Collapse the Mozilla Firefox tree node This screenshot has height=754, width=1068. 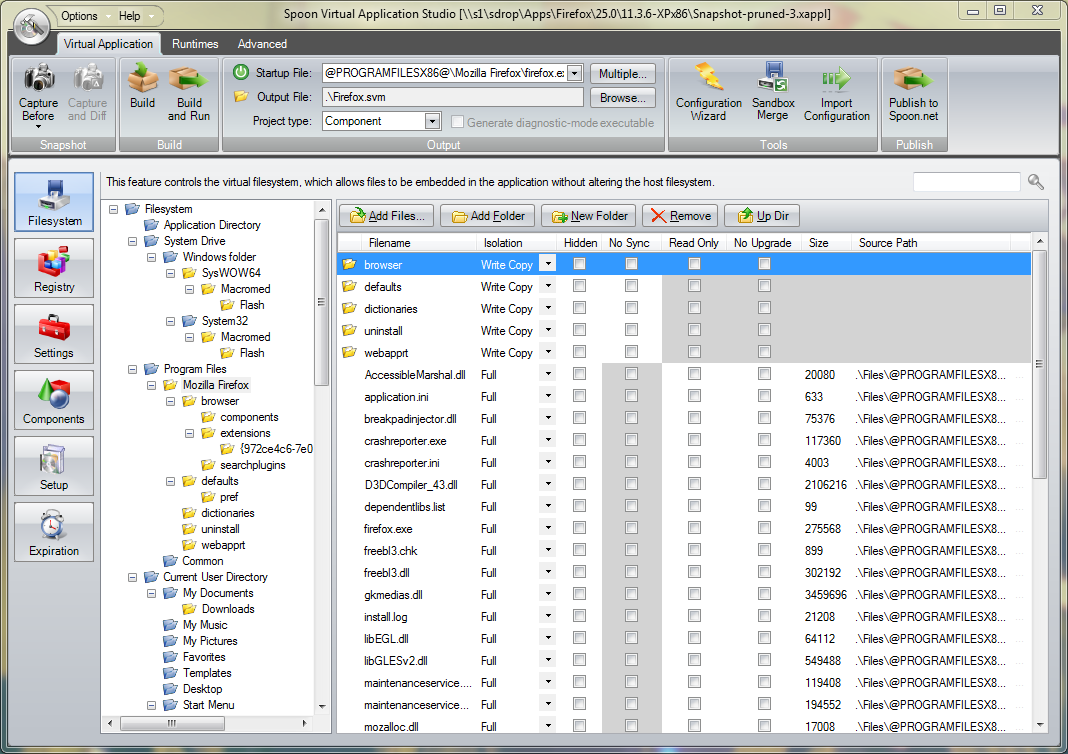(x=151, y=385)
